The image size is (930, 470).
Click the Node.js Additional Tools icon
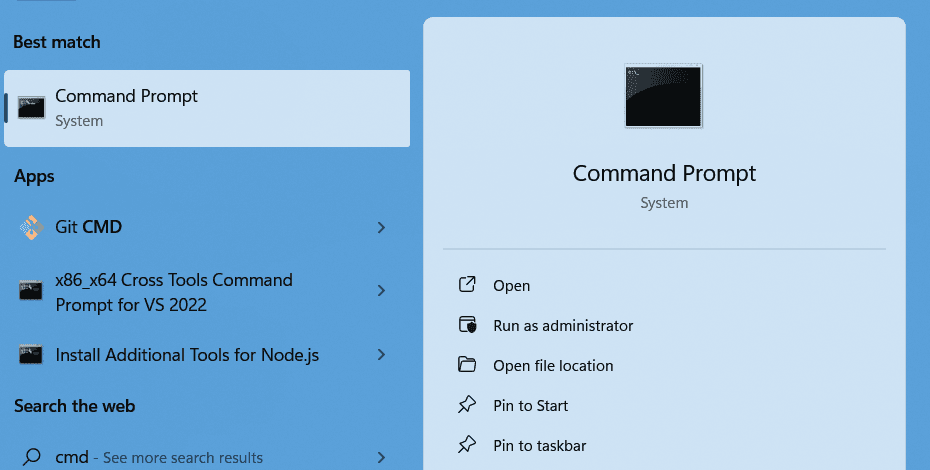pos(31,354)
